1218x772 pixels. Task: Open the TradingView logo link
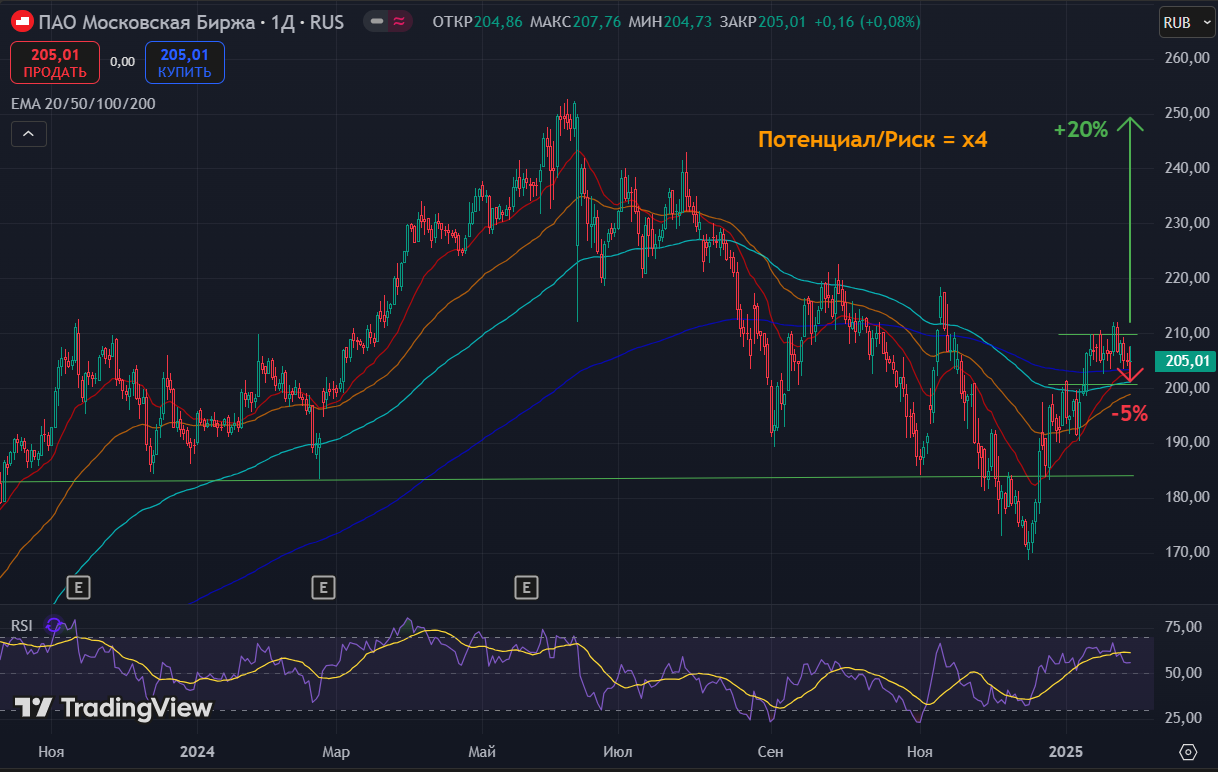[114, 708]
